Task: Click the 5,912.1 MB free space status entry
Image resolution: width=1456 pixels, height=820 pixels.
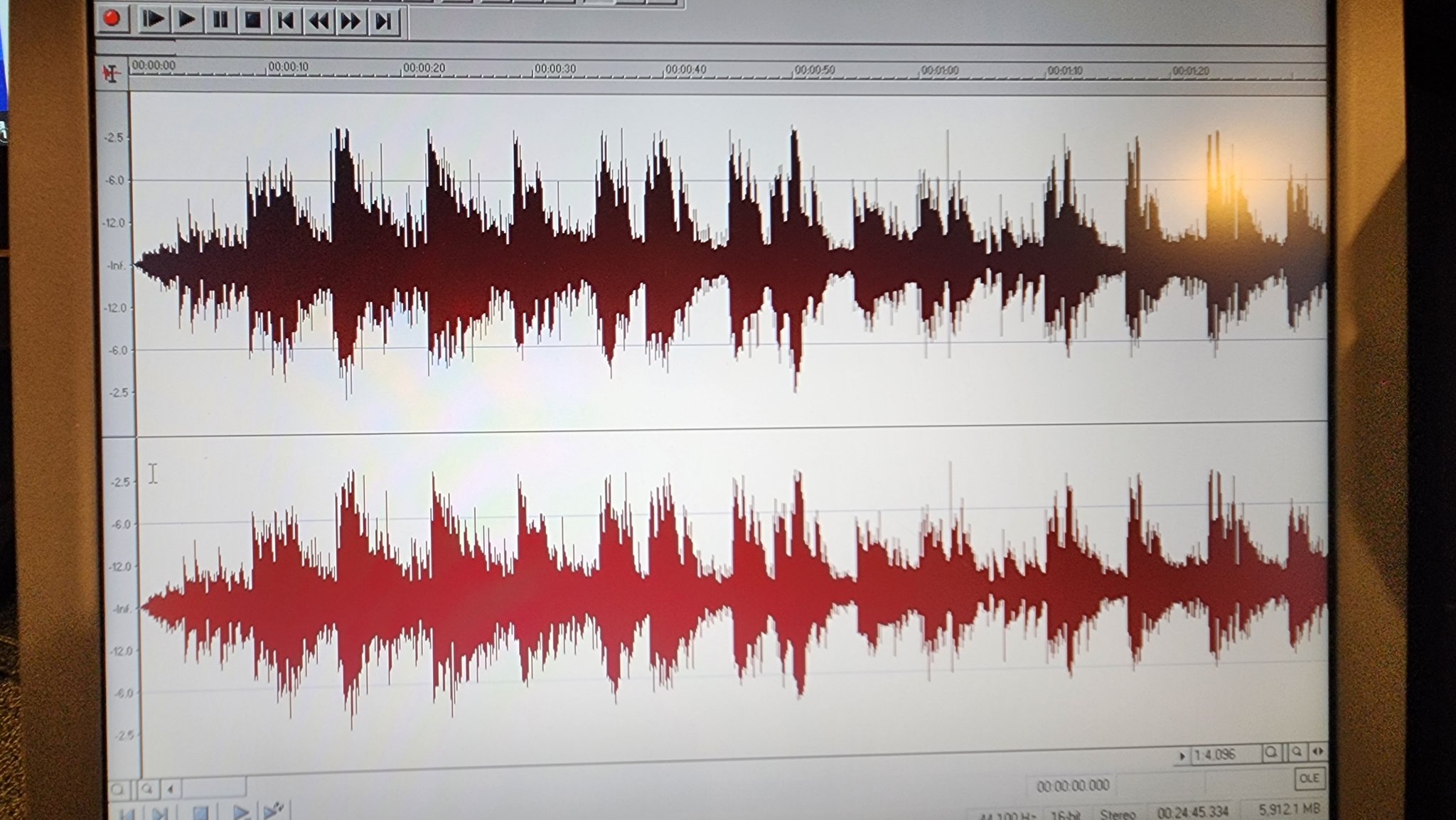Action: click(1289, 809)
